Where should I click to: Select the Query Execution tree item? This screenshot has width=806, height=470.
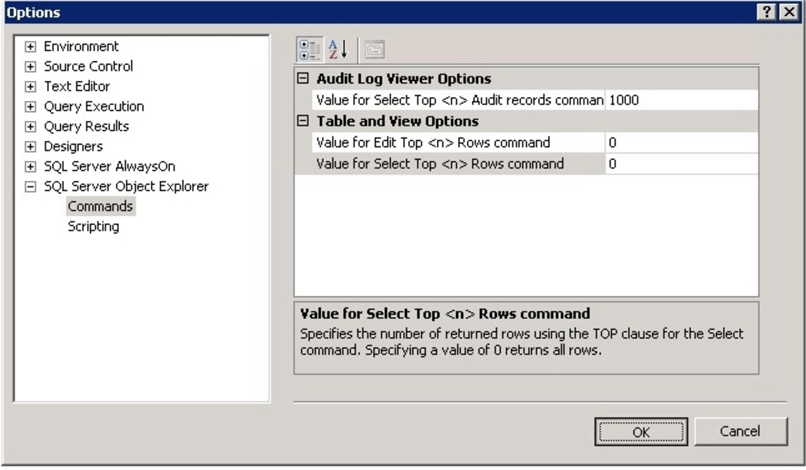[94, 106]
